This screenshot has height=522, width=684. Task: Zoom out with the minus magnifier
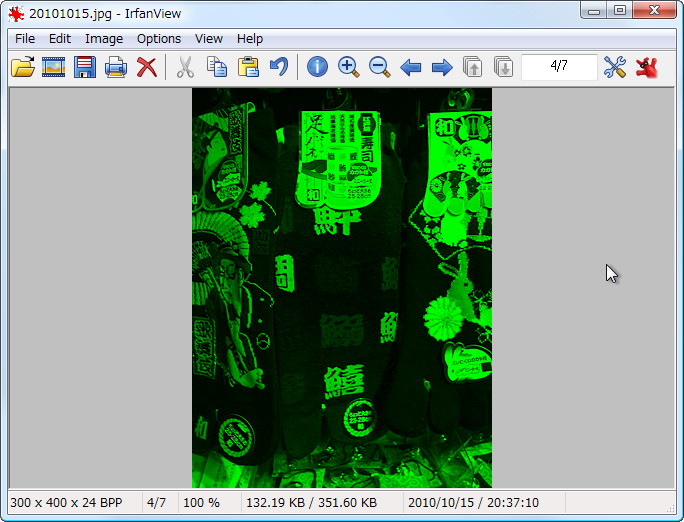click(x=380, y=67)
